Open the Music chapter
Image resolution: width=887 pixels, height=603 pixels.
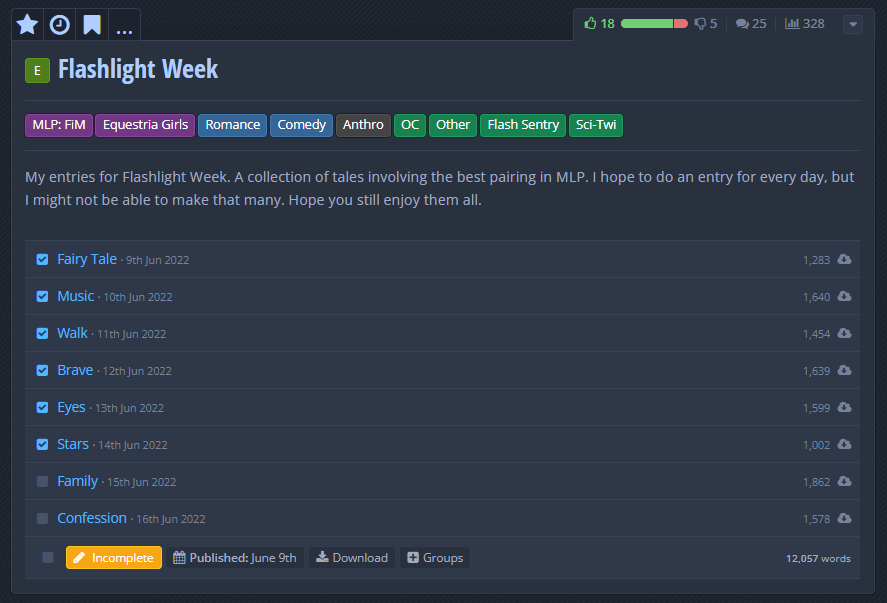75,296
